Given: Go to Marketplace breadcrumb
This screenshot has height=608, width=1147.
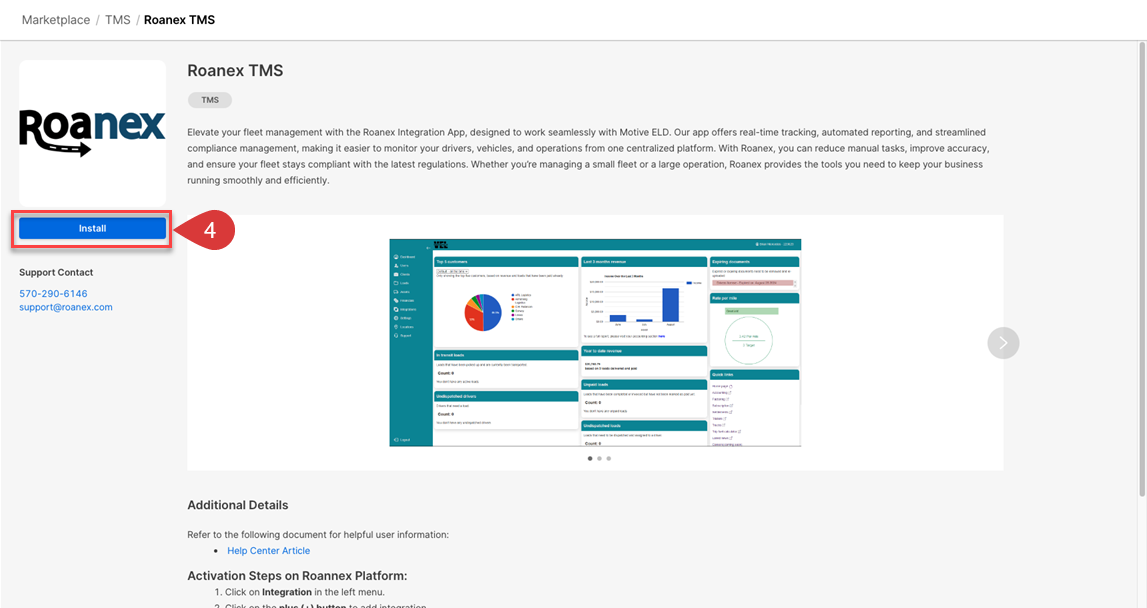Looking at the screenshot, I should (x=56, y=20).
